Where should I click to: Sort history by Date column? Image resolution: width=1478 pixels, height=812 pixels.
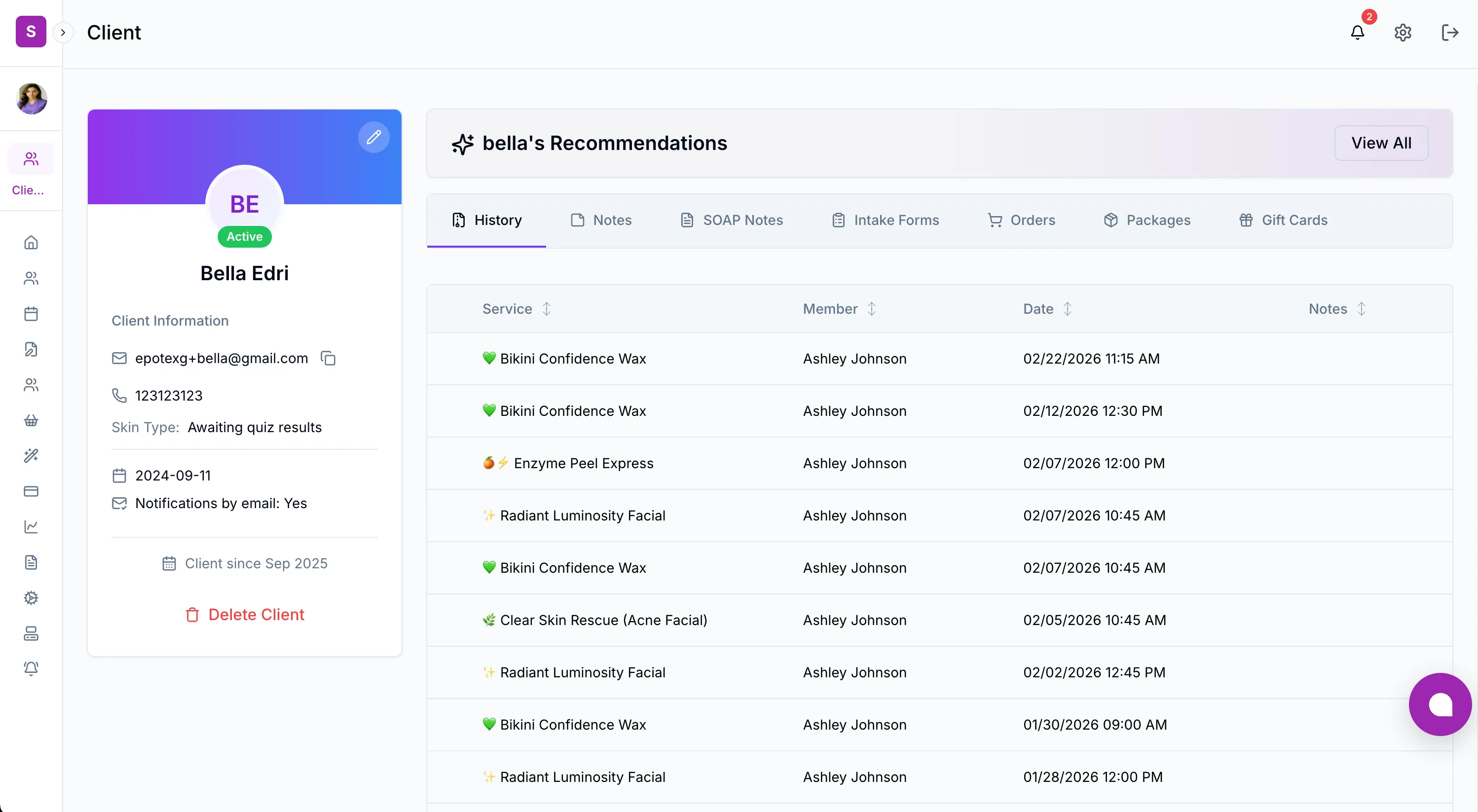point(1067,309)
